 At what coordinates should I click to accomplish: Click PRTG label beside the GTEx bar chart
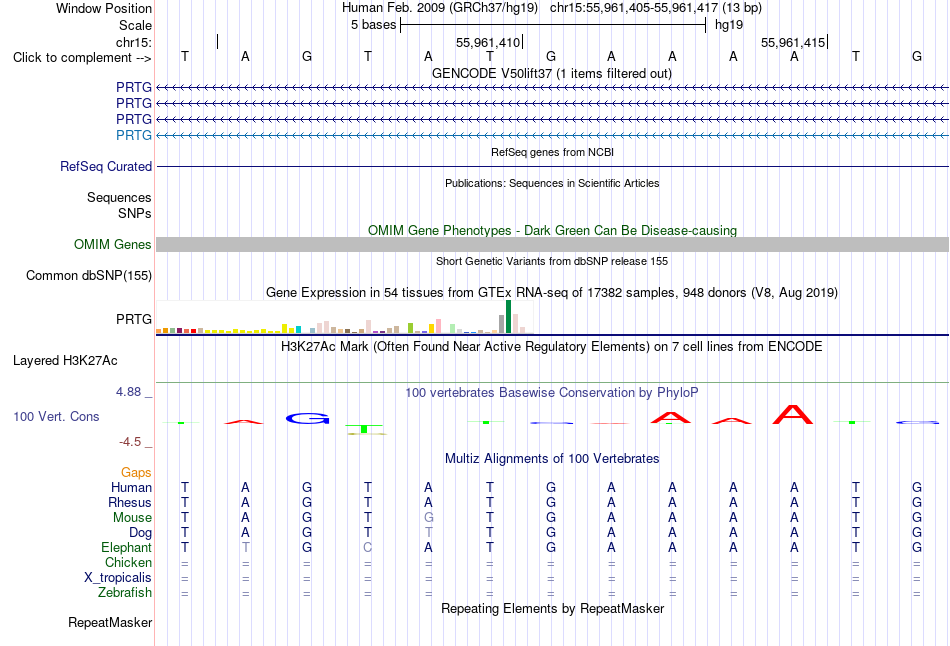point(134,319)
